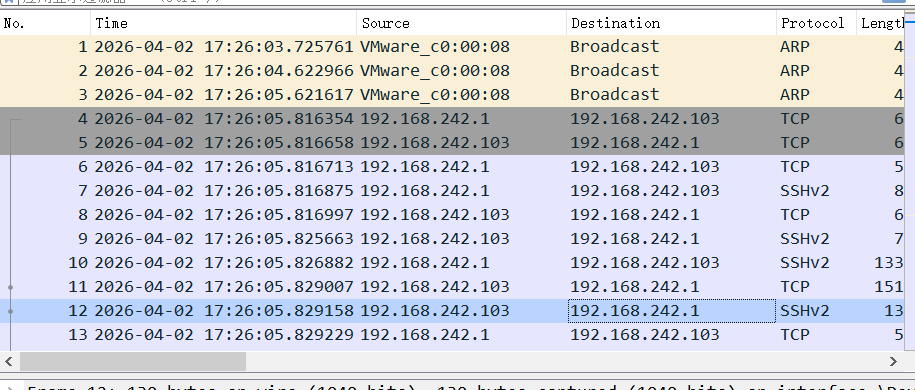Click the SSHv2 protocol cell of packet 12
The image size is (915, 390).
[x=805, y=311]
